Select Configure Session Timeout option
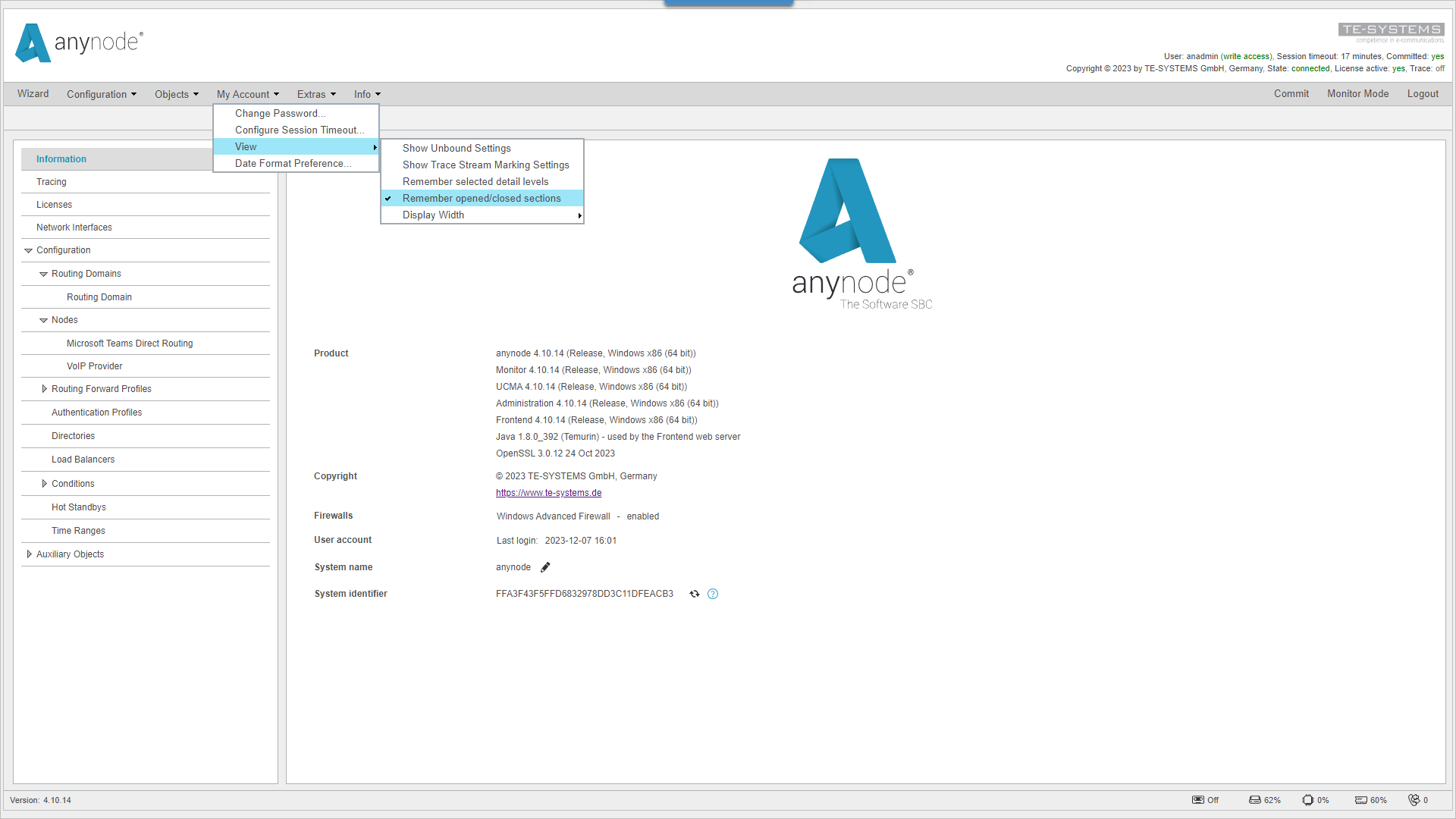Image resolution: width=1456 pixels, height=819 pixels. click(299, 130)
